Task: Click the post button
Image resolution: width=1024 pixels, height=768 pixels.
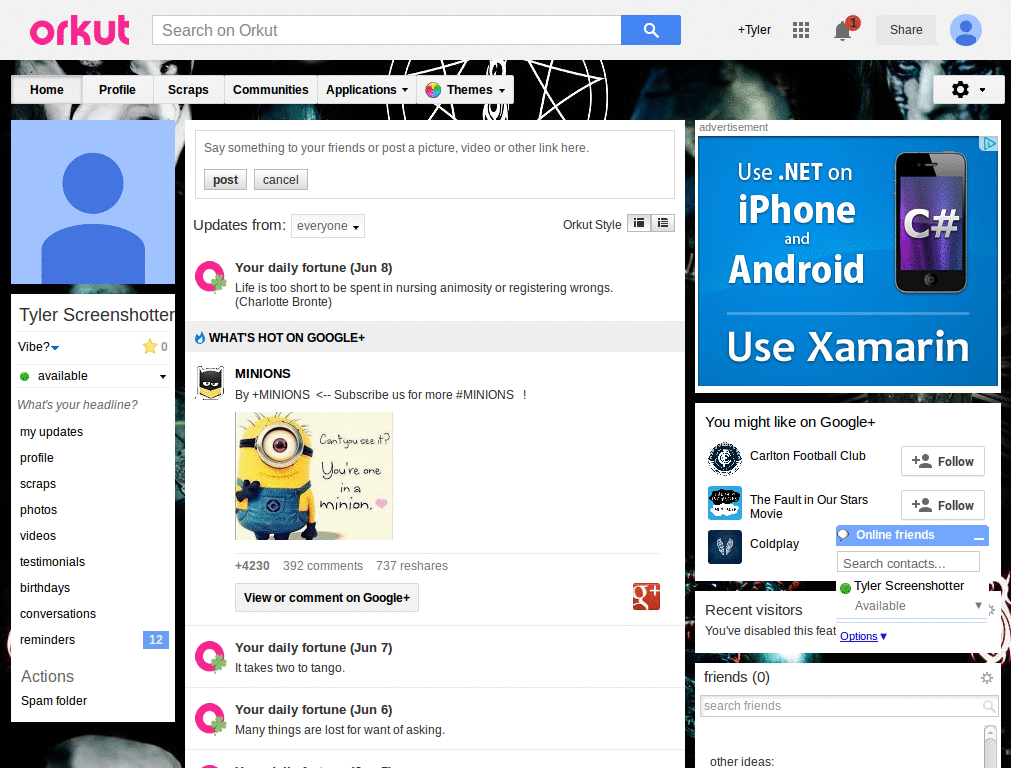Action: [x=225, y=180]
